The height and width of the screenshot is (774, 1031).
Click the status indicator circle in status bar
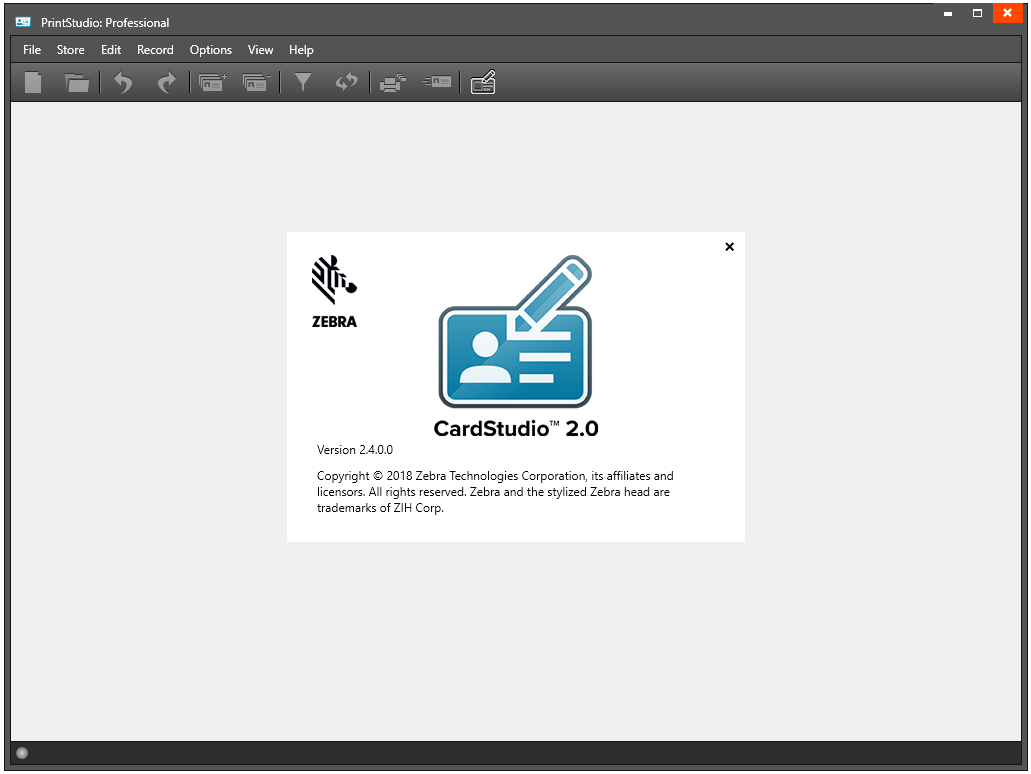click(x=22, y=753)
